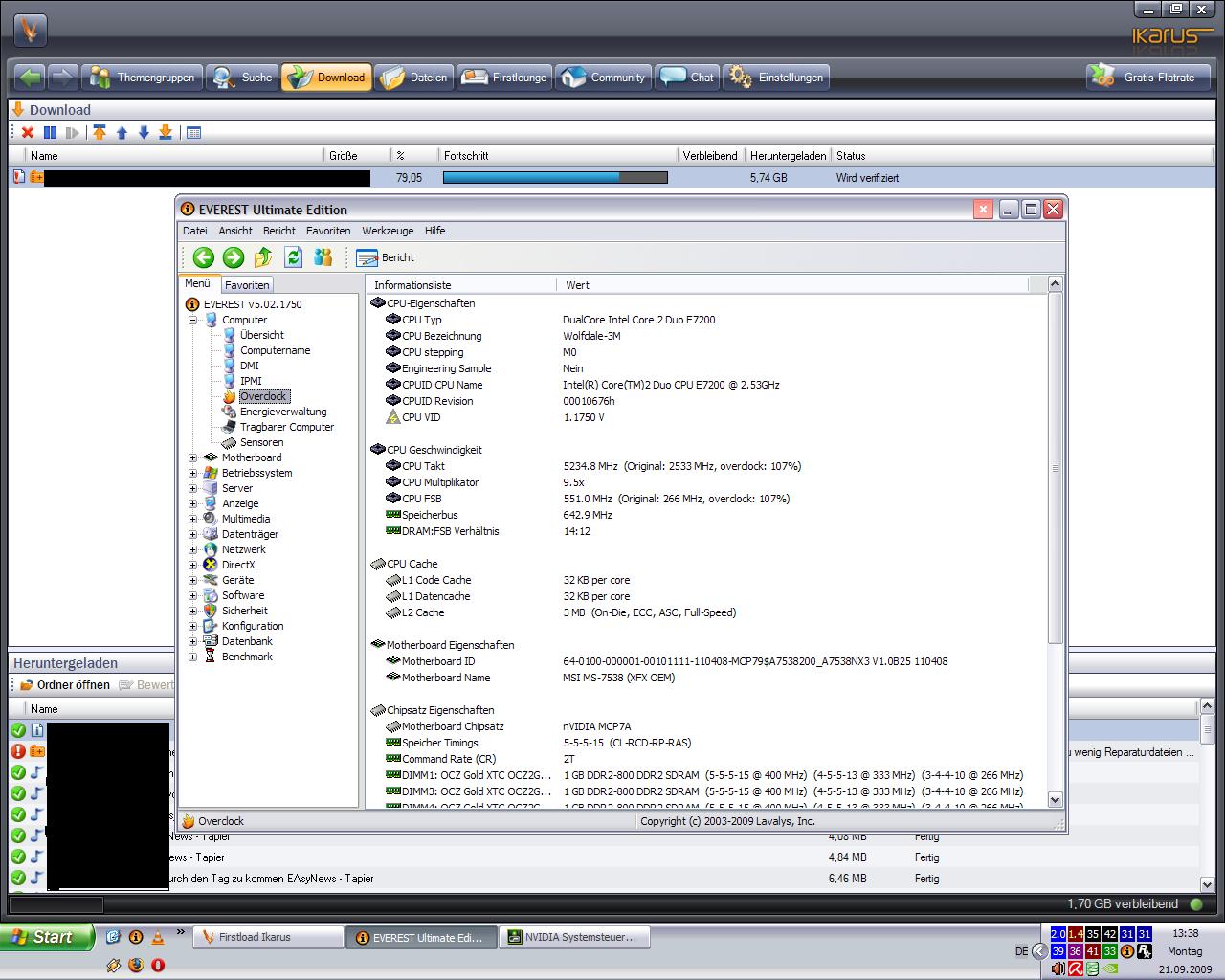Viewport: 1225px width, 980px height.
Task: Open the Community section
Action: (603, 78)
